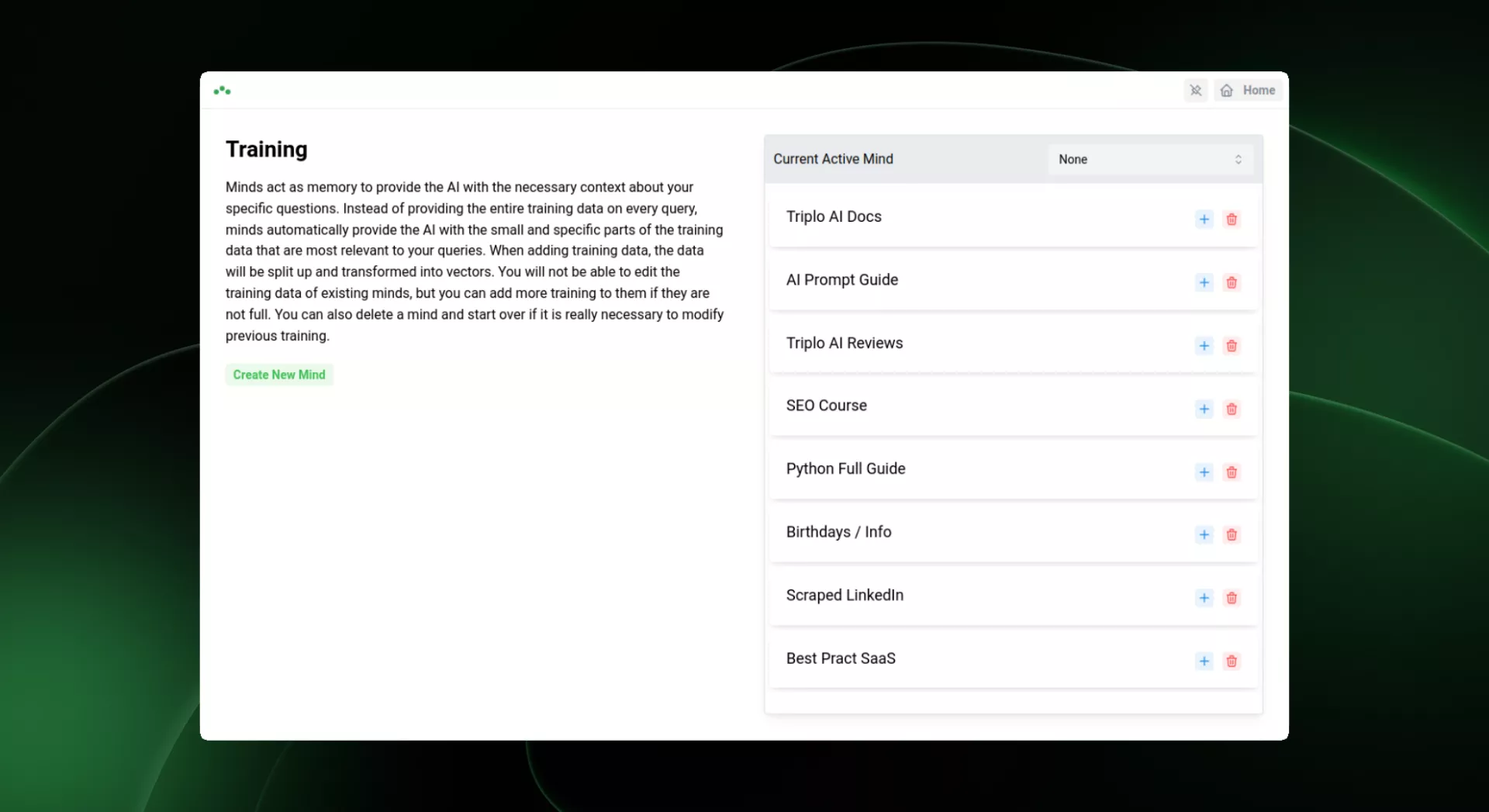Open the Current Active Mind dropdown
The width and height of the screenshot is (1489, 812).
pyautogui.click(x=1149, y=159)
